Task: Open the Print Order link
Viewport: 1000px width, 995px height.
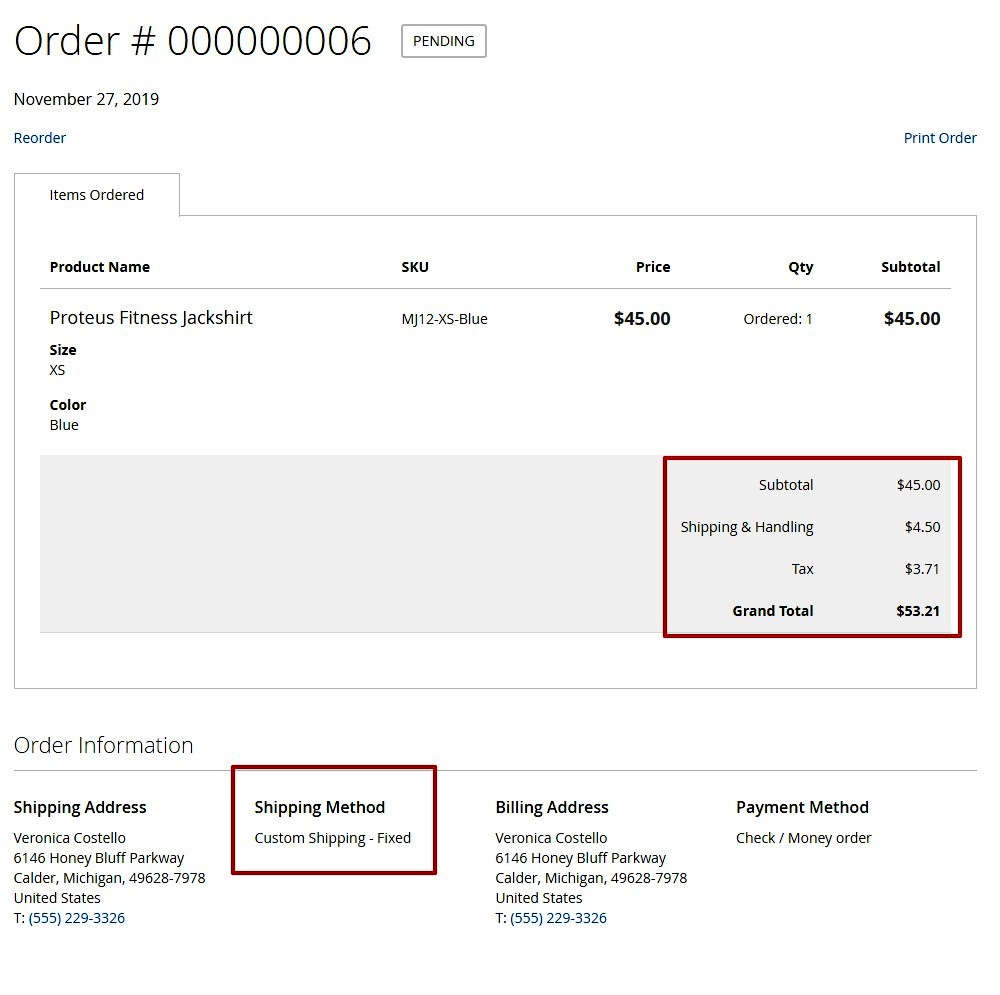Action: coord(939,137)
